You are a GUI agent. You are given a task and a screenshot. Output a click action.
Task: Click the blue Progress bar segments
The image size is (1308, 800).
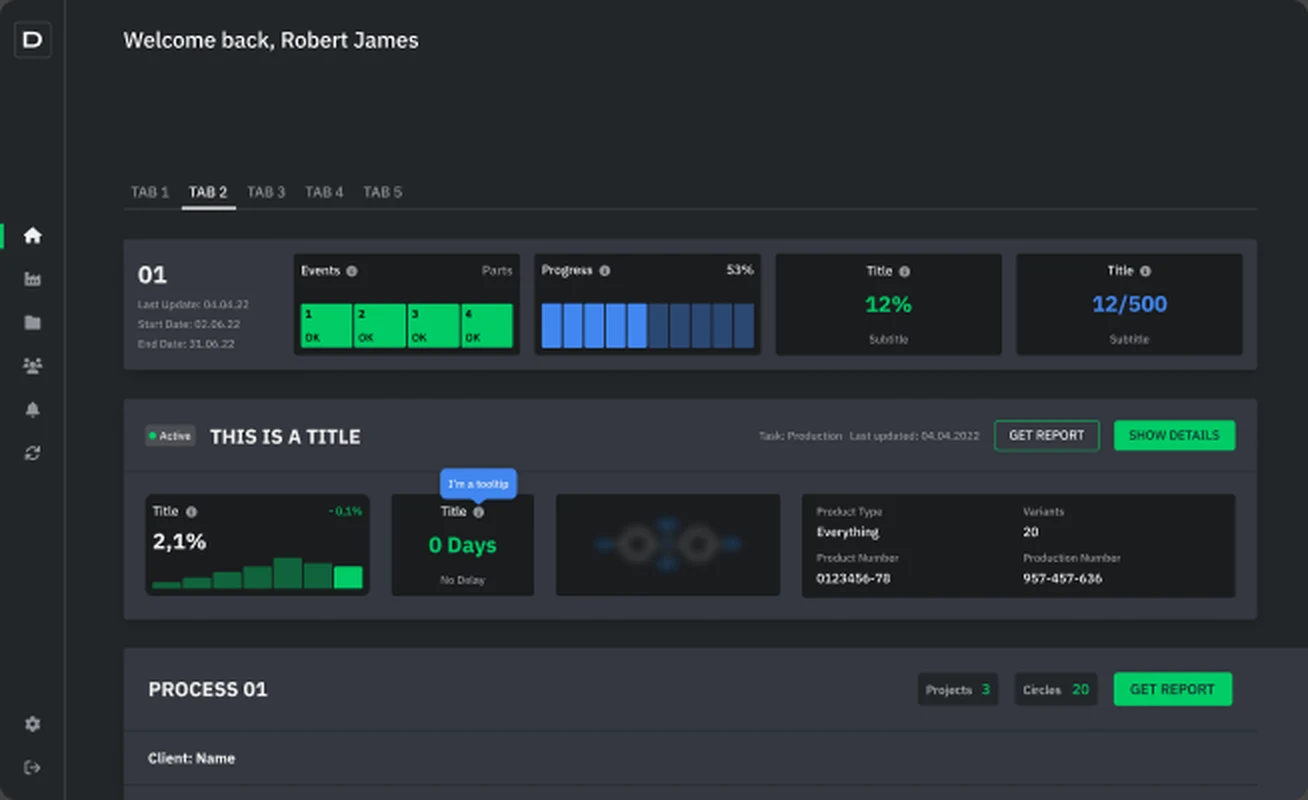click(x=647, y=326)
